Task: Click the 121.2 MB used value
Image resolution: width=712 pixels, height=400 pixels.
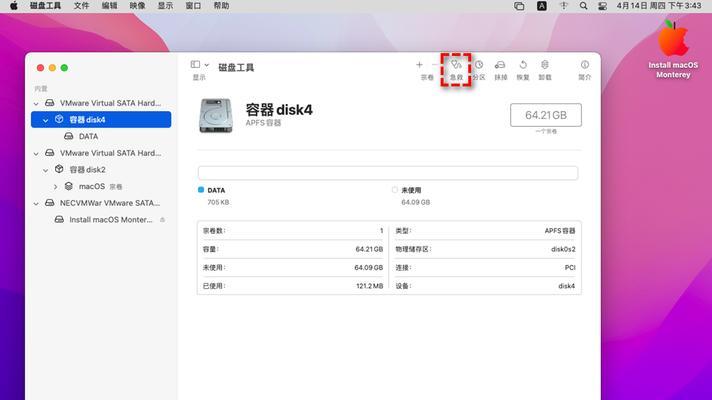Action: [370, 286]
